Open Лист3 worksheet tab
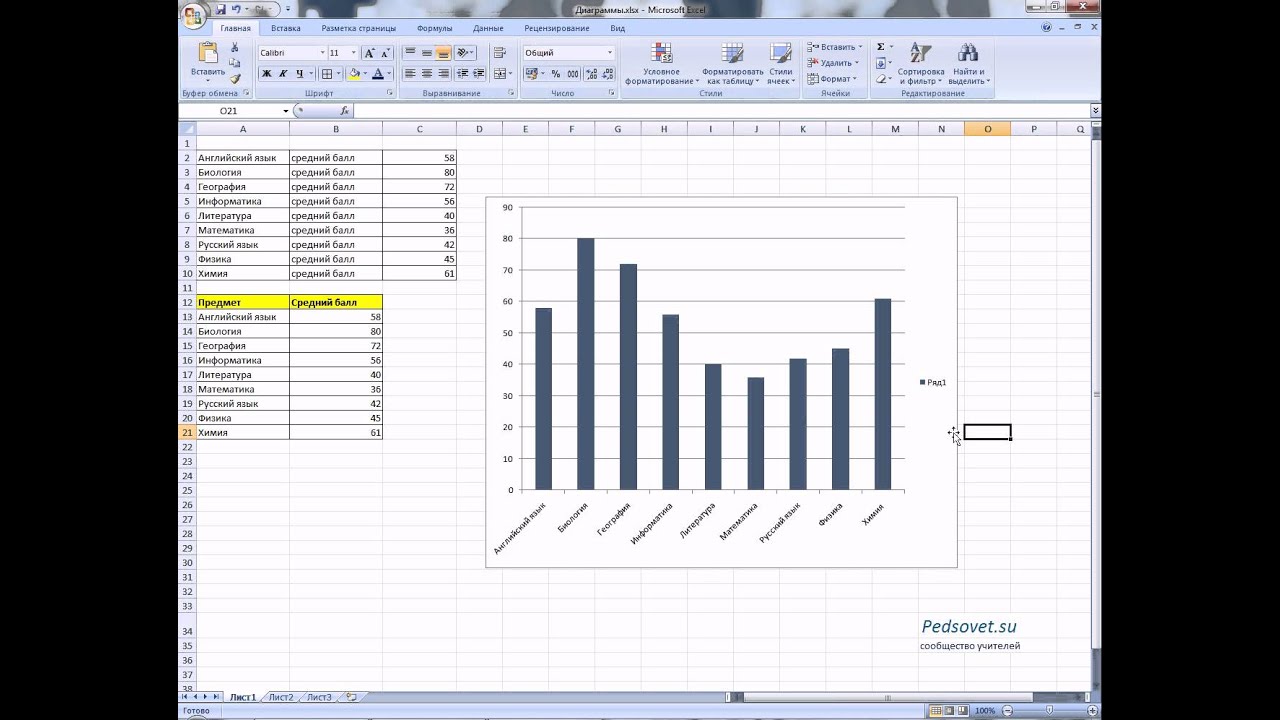The height and width of the screenshot is (720, 1280). 319,697
